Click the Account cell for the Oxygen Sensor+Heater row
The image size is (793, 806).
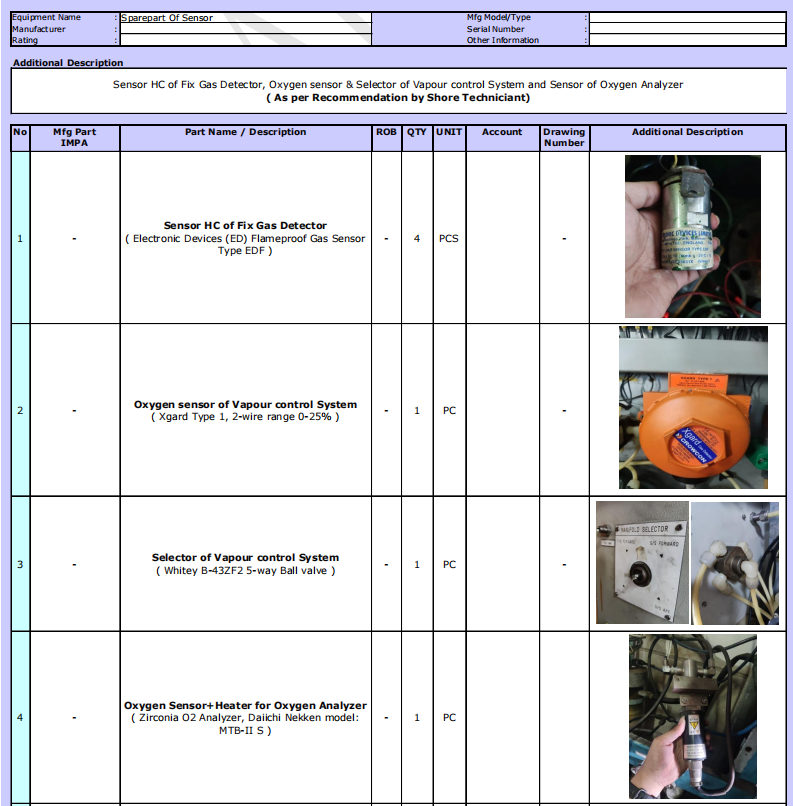coord(502,718)
